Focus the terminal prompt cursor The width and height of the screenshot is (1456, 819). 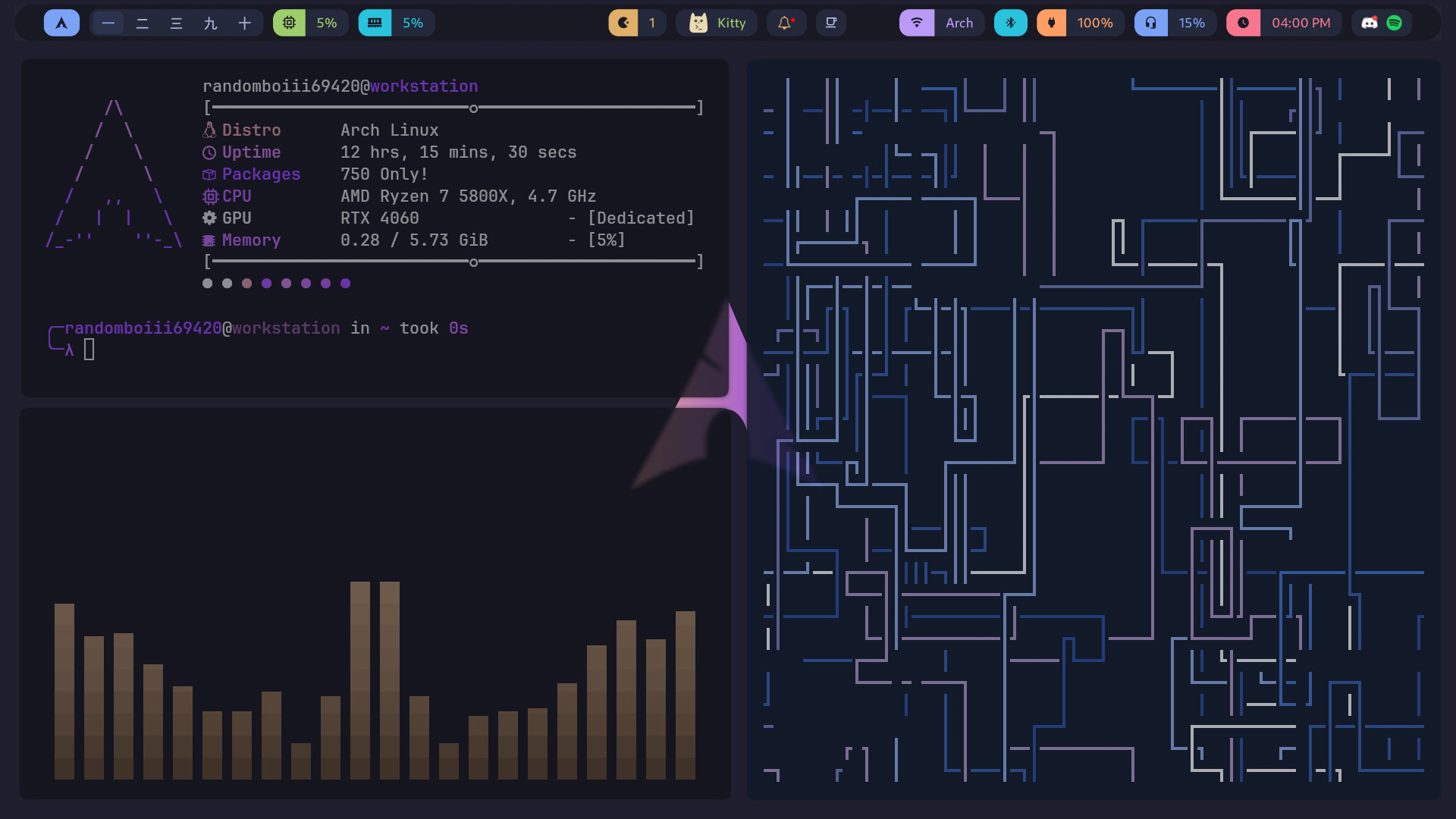click(x=89, y=350)
